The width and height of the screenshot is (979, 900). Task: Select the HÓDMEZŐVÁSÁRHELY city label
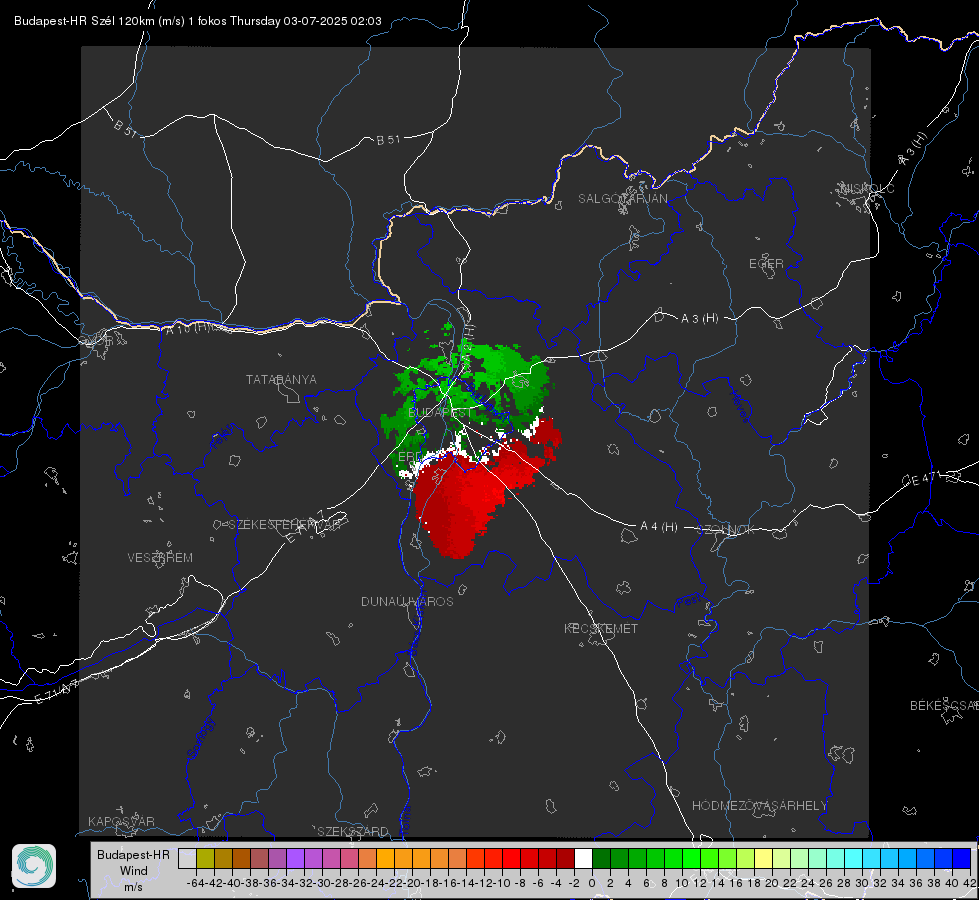(759, 806)
